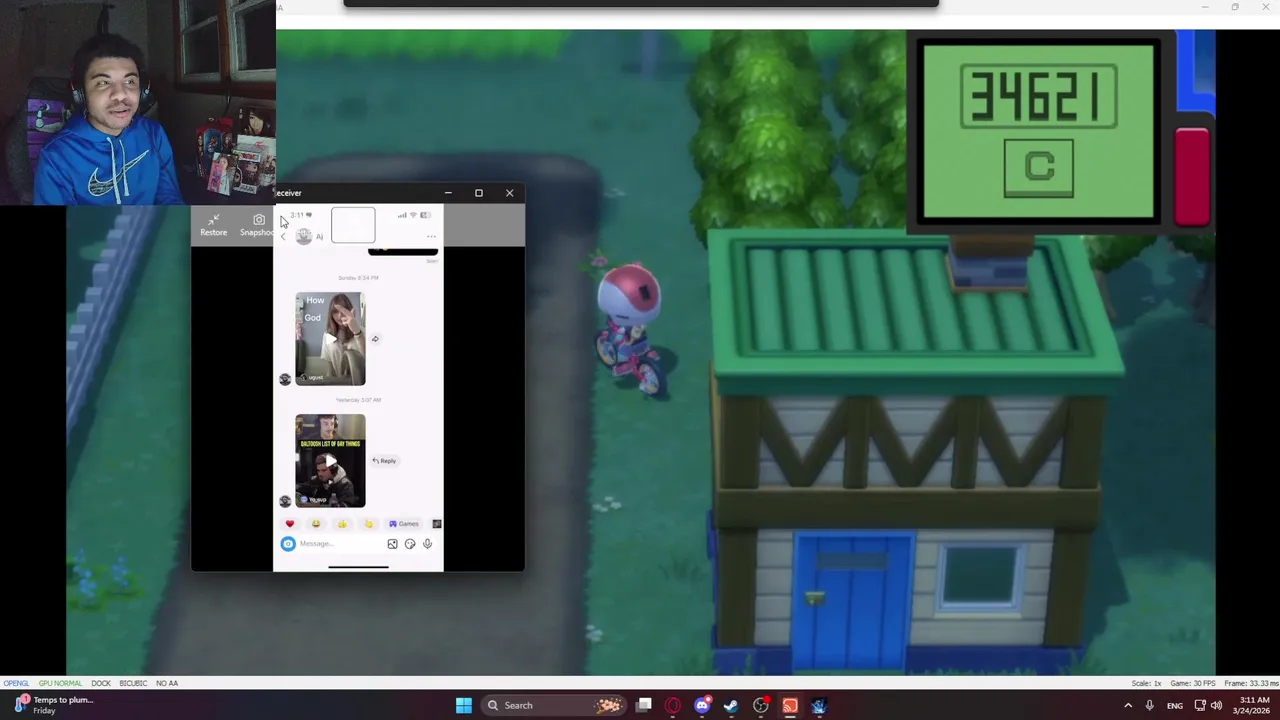The height and width of the screenshot is (720, 1280).
Task: Play the 'List of gay things' video
Action: point(330,461)
